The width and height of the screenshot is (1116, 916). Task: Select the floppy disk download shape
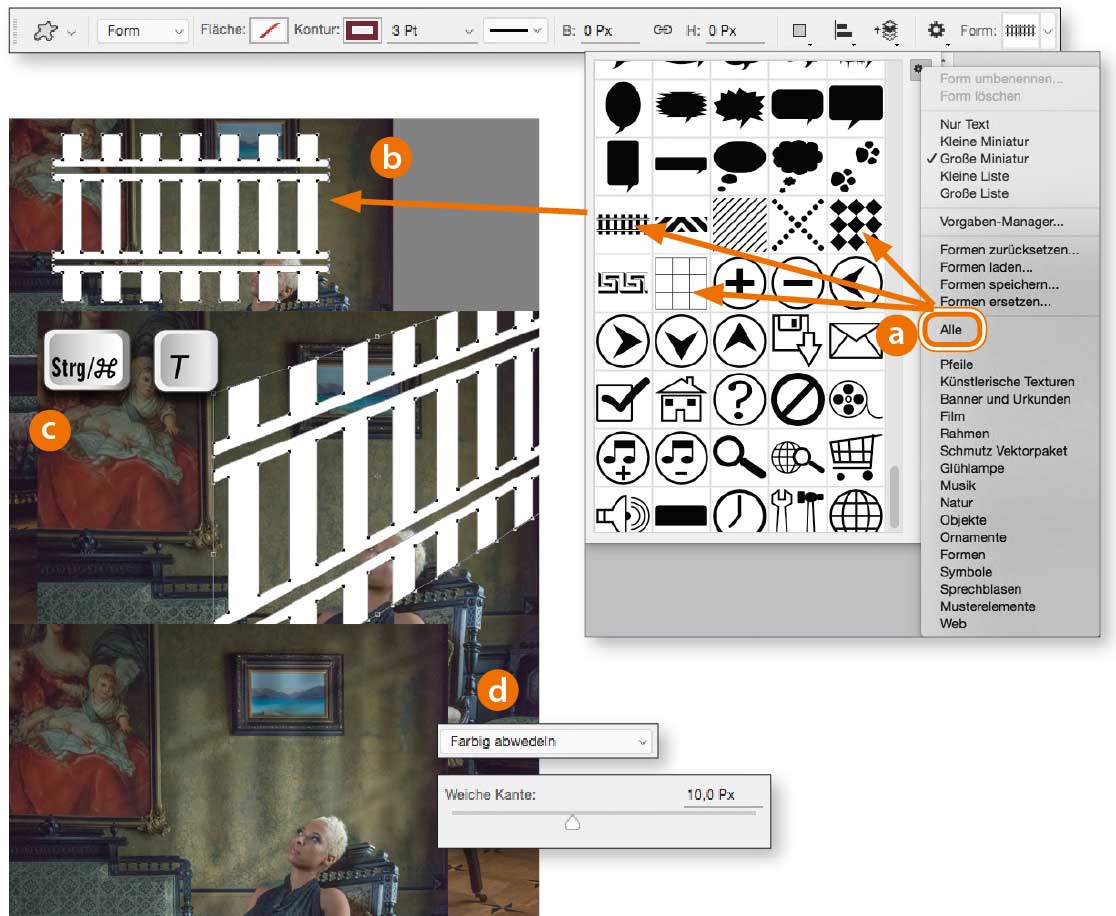(x=798, y=342)
